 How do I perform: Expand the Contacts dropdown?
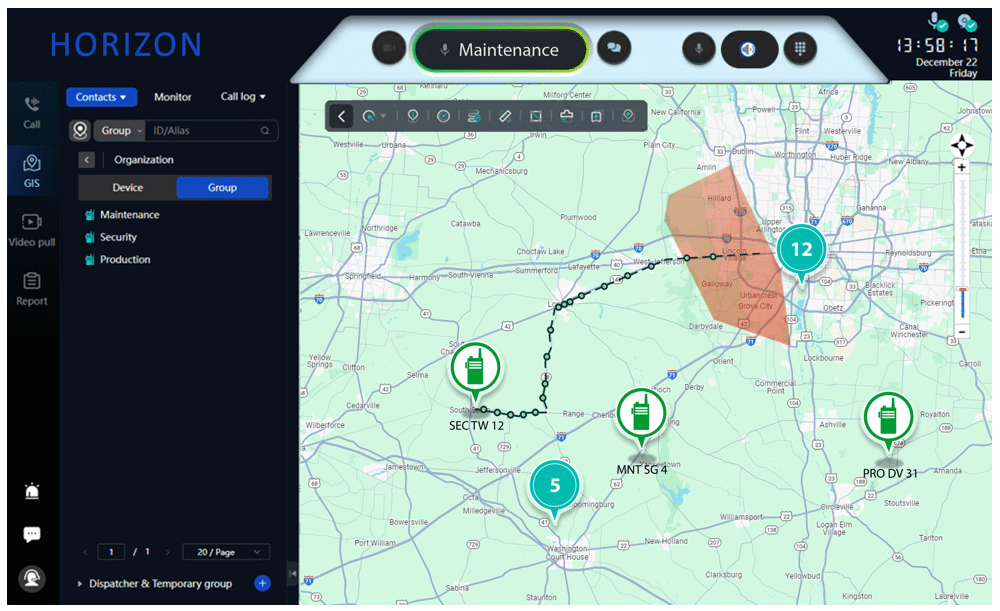101,97
